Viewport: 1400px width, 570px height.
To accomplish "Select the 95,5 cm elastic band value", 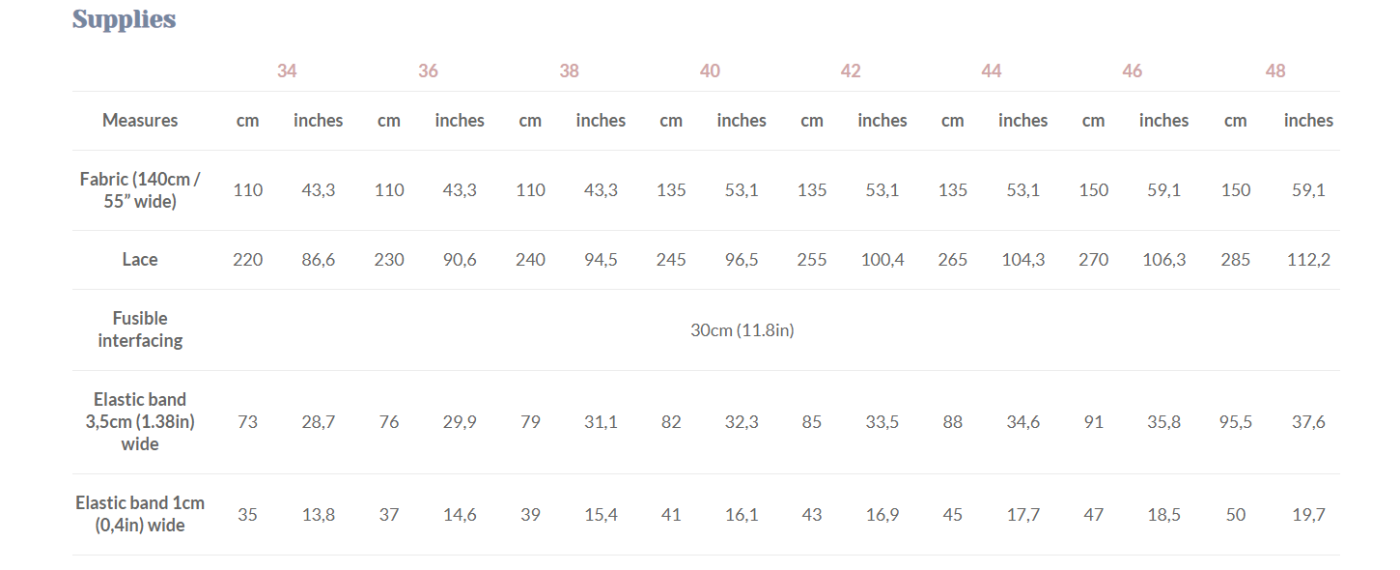I will click(1235, 422).
